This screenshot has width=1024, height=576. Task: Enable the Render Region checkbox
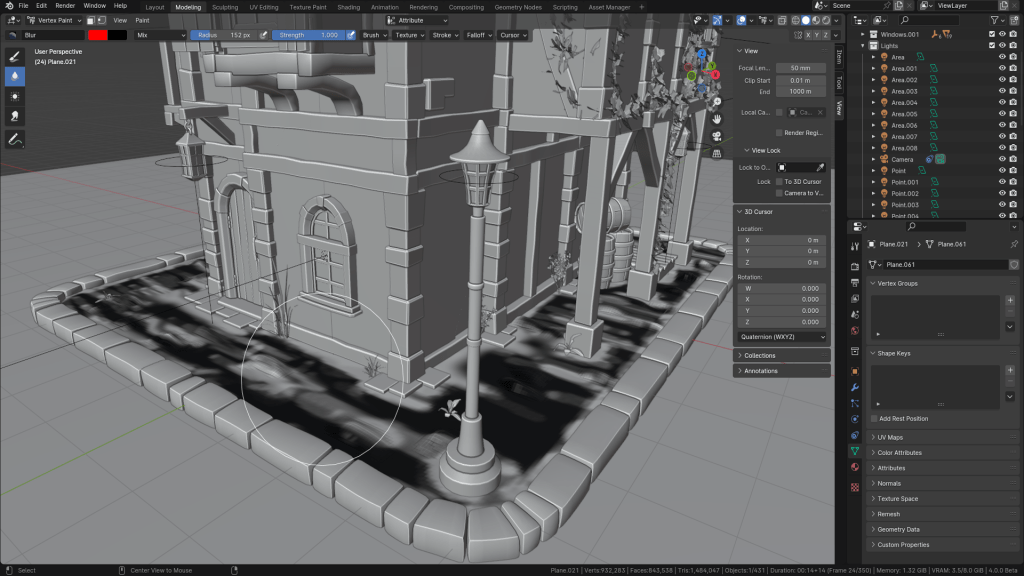coord(780,132)
